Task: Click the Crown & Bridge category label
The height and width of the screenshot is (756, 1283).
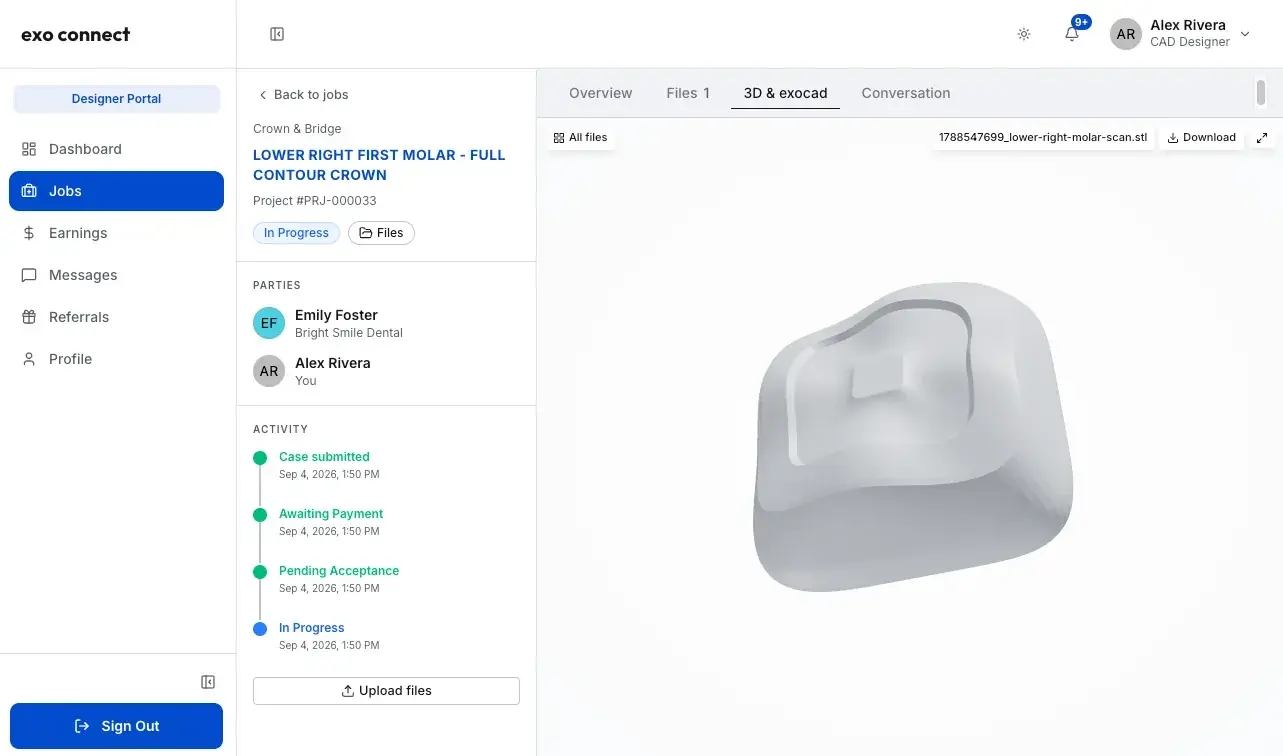Action: (297, 129)
